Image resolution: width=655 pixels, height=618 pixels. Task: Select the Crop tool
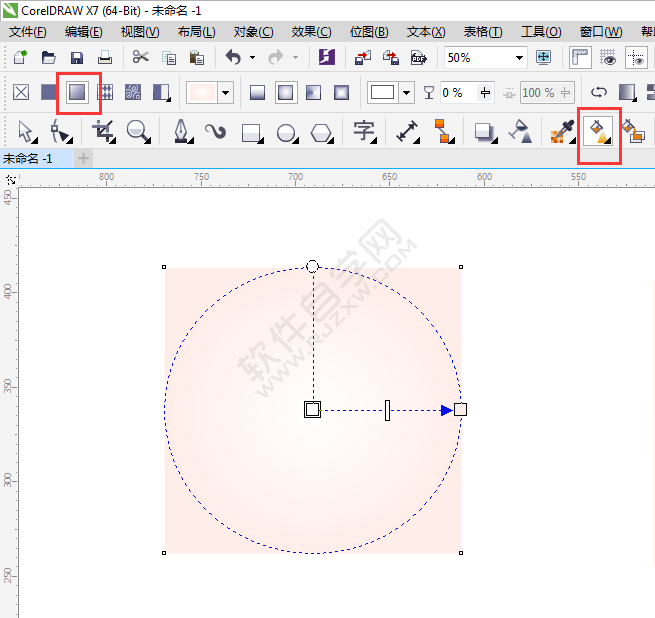tap(104, 131)
